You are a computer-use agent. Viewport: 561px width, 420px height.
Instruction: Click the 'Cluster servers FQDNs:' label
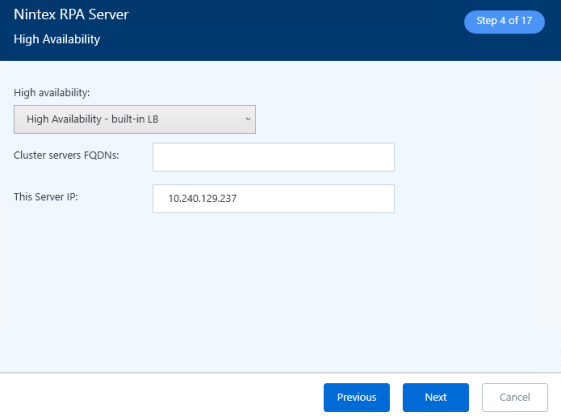pyautogui.click(x=66, y=155)
